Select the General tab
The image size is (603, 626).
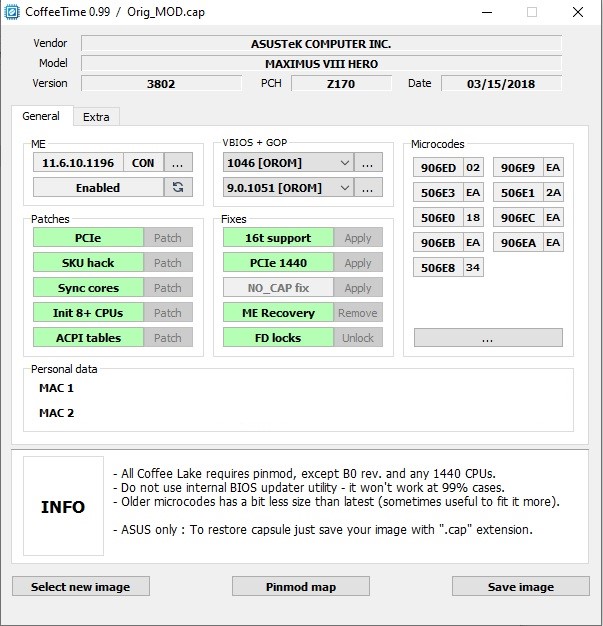41,116
